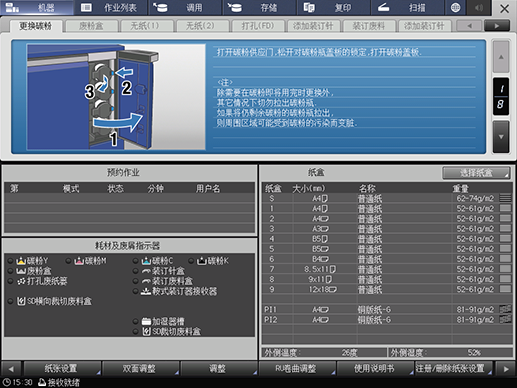Click the 选择纸盒 button
The height and width of the screenshot is (388, 517).
476,173
